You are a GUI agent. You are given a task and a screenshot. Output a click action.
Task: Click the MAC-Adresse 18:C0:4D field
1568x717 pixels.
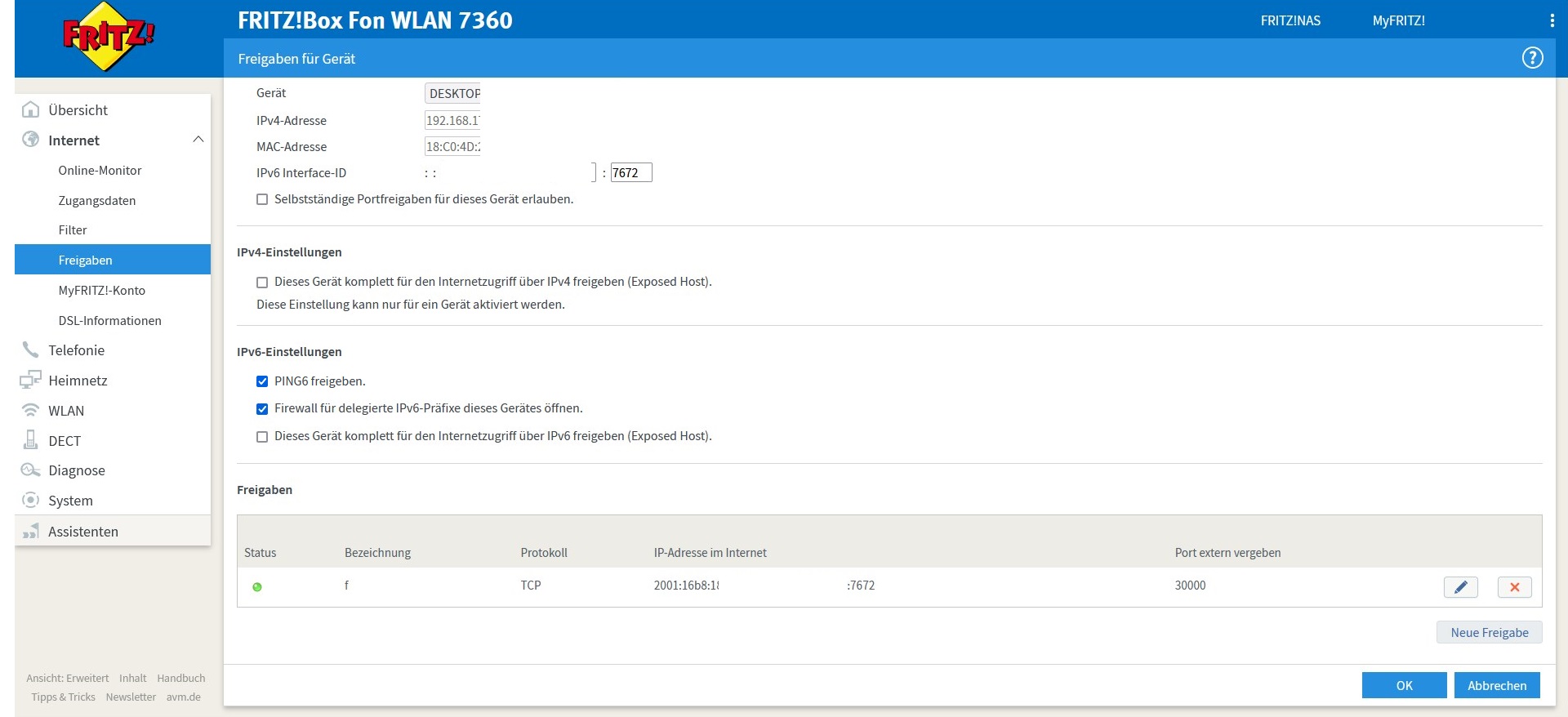(452, 146)
